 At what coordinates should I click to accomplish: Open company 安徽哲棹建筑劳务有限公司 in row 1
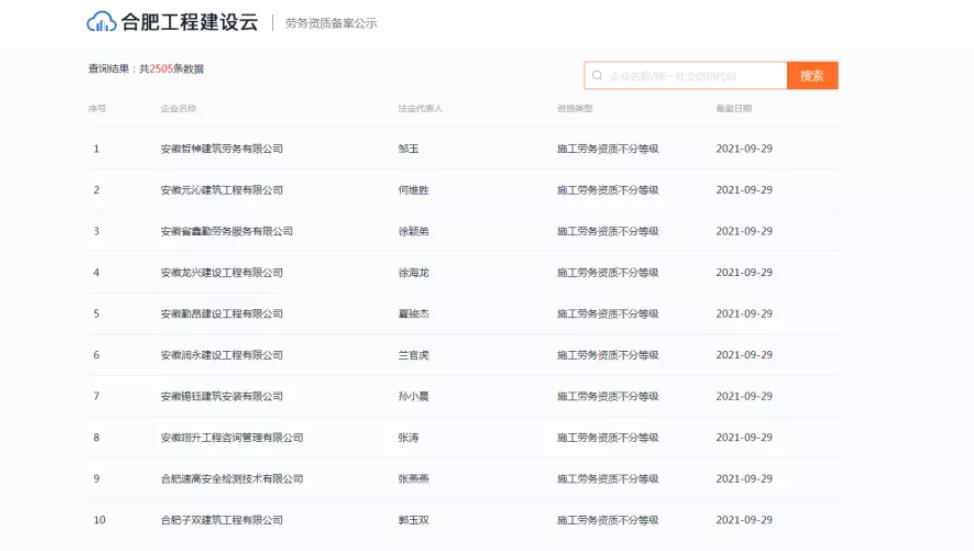coord(221,149)
